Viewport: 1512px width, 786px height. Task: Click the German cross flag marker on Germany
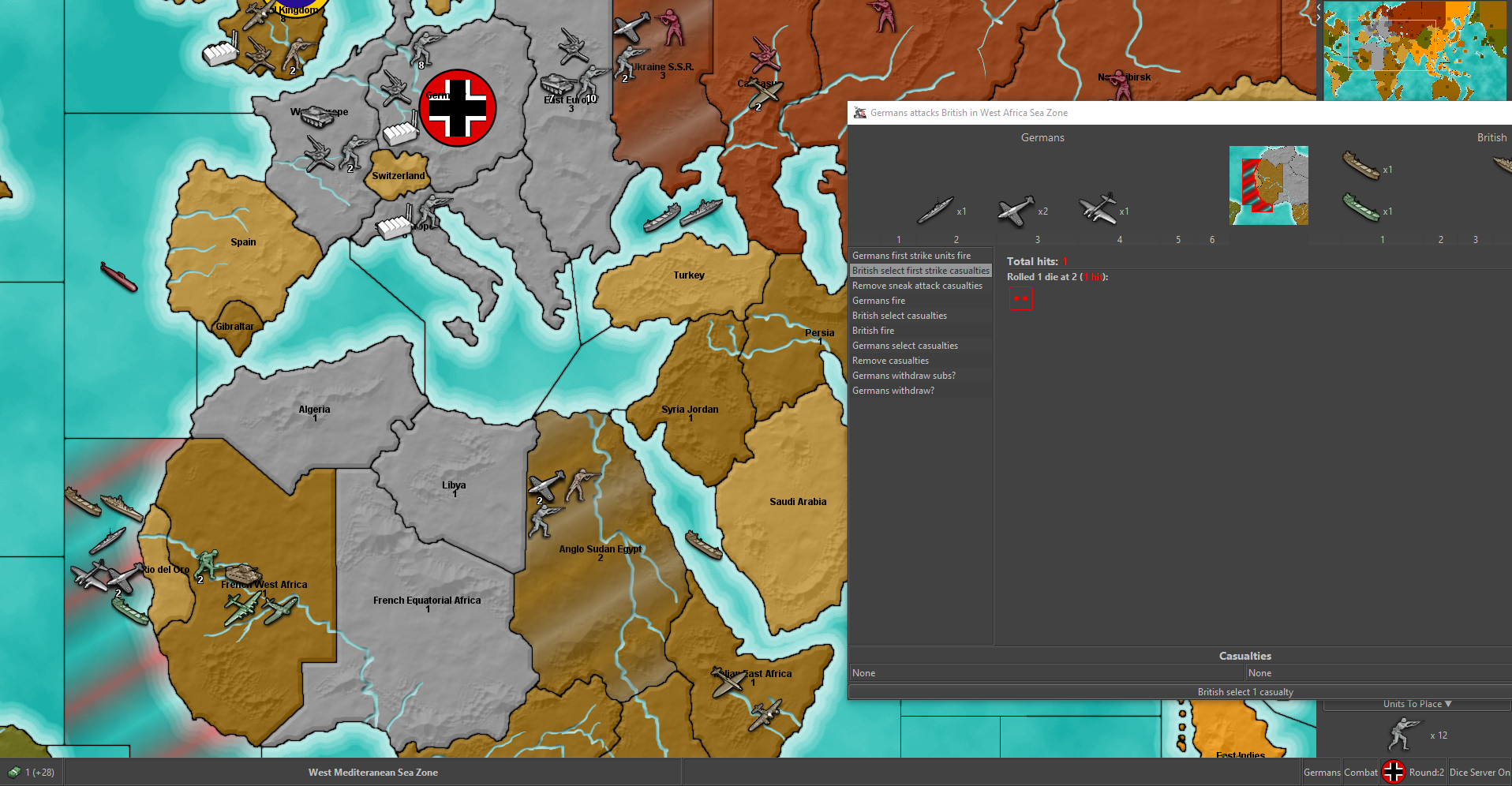click(458, 108)
